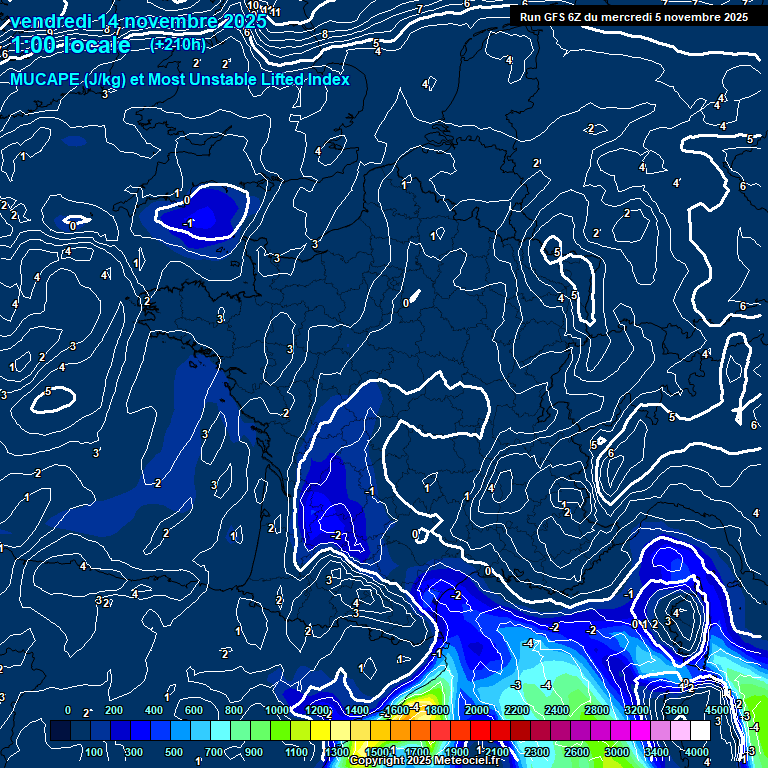Image resolution: width=768 pixels, height=768 pixels.
Task: Click 'Run GFS 6Z du mercredi 5 novembre 2025' label
Action: pyautogui.click(x=634, y=17)
